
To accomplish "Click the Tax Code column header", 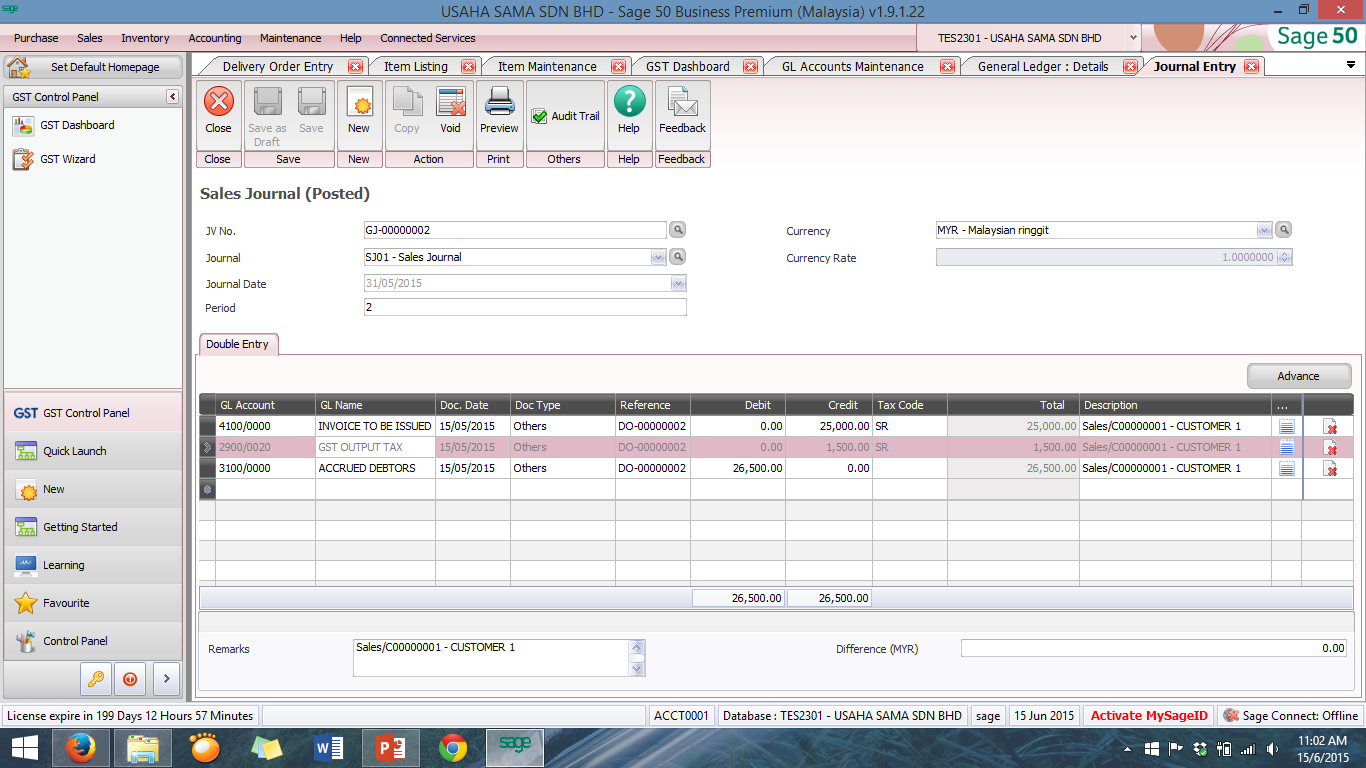I will pos(910,405).
